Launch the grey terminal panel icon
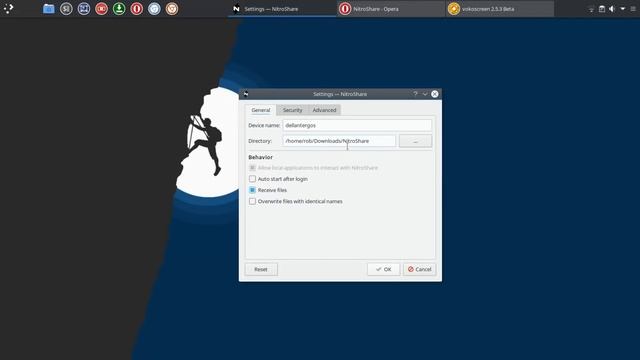This screenshot has height=360, width=640. [x=66, y=9]
